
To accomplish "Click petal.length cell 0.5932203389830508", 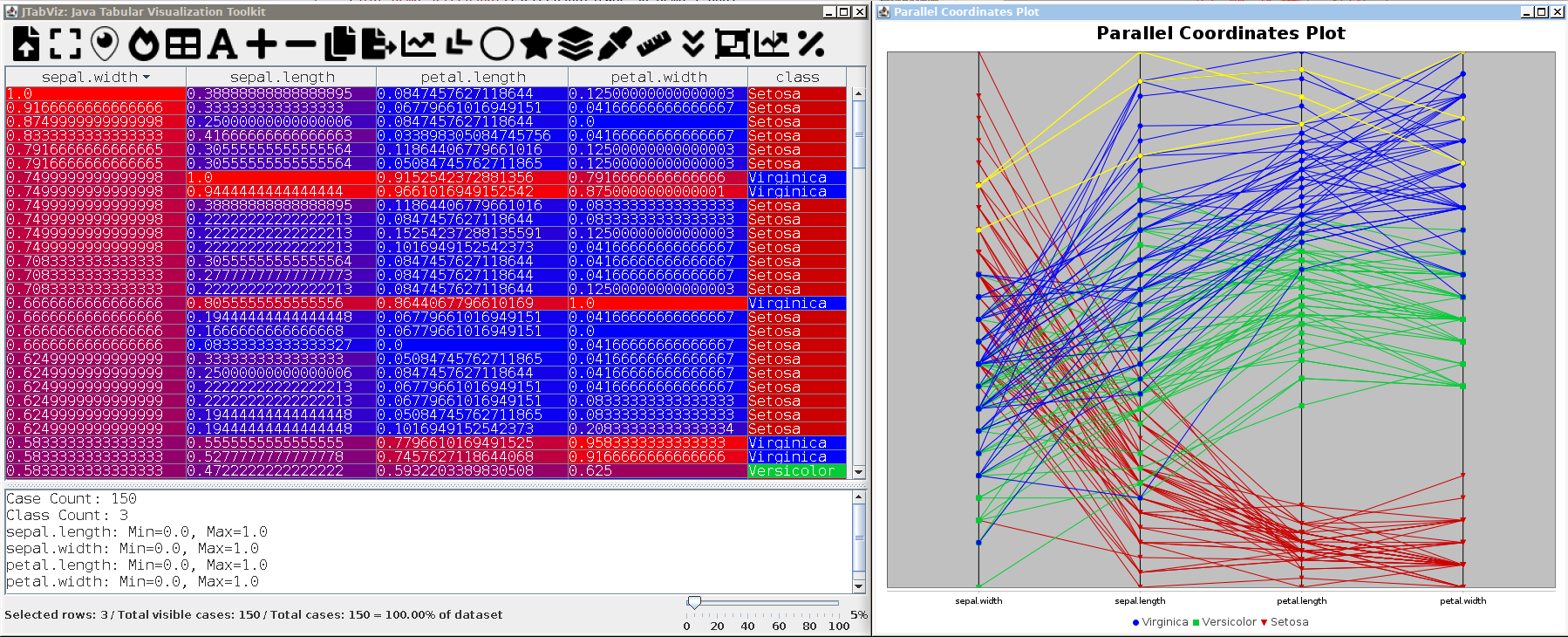I will (x=473, y=470).
